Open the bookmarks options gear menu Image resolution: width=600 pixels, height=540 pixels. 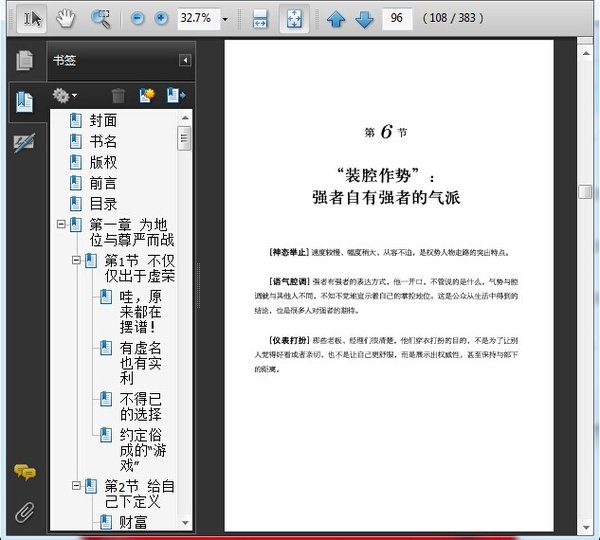click(64, 95)
